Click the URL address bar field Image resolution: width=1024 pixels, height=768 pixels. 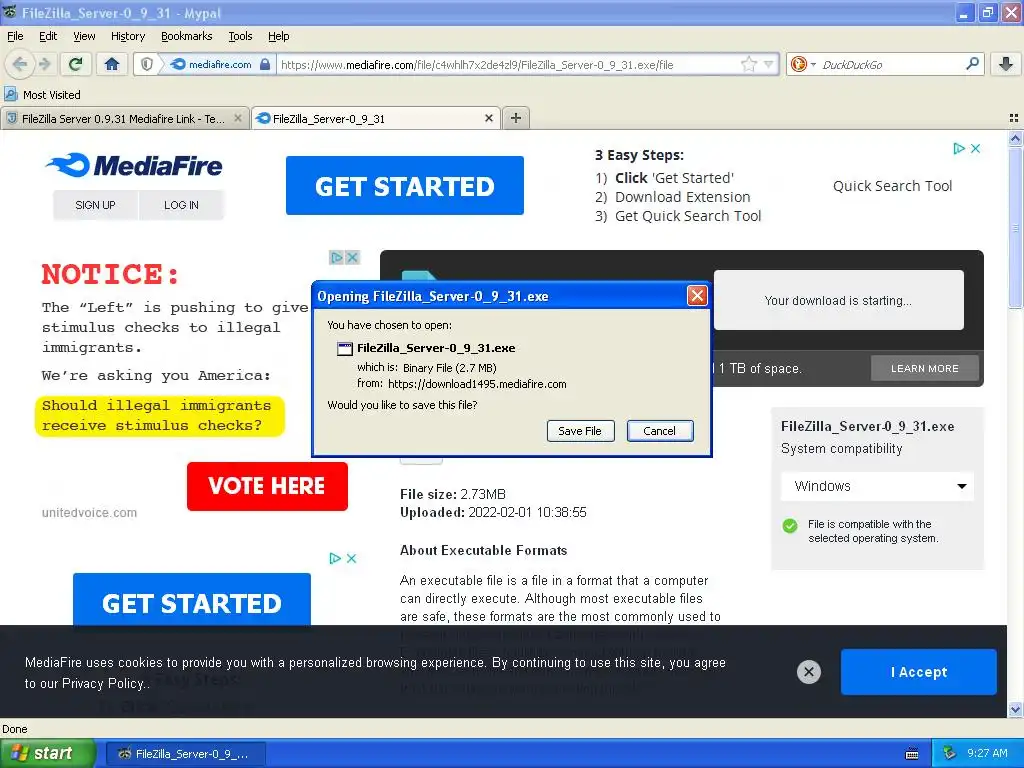[x=509, y=65]
